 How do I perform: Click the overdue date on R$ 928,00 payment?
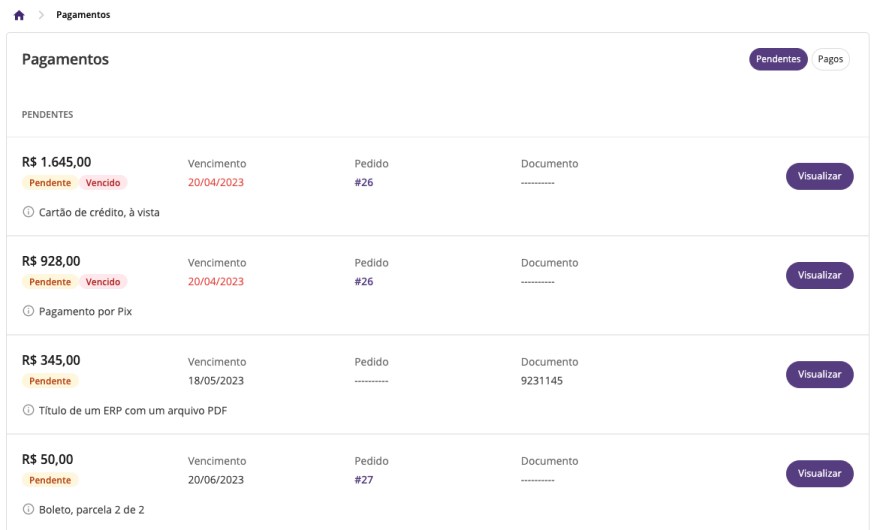point(216,281)
